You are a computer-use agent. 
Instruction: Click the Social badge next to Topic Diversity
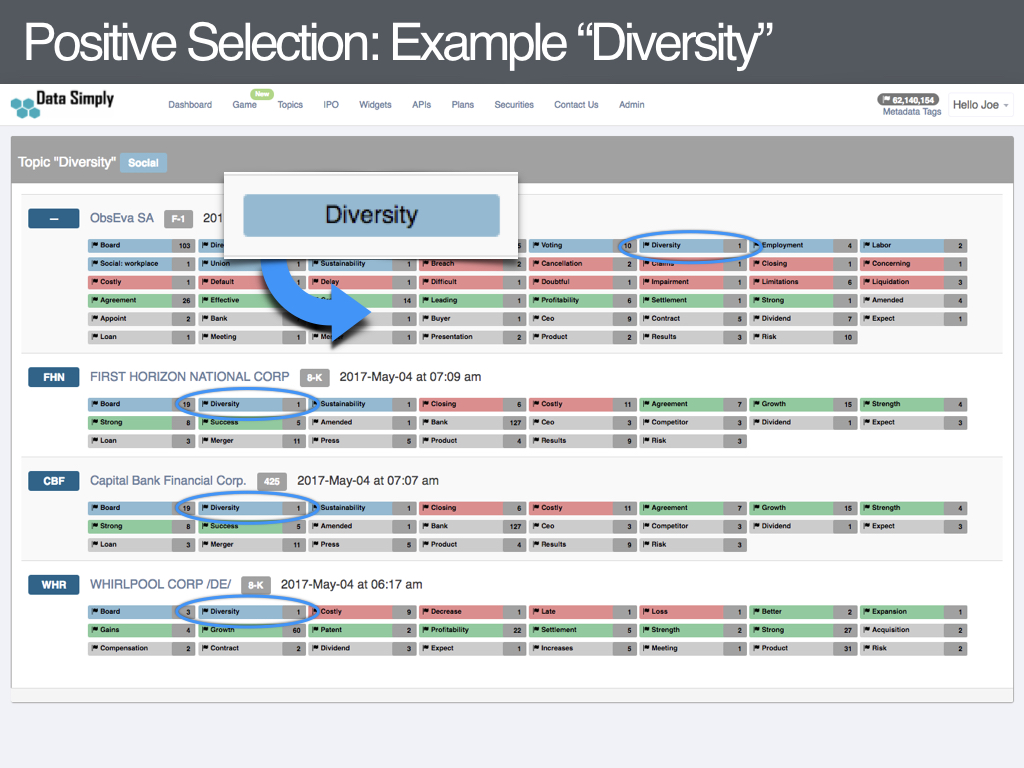[x=144, y=163]
